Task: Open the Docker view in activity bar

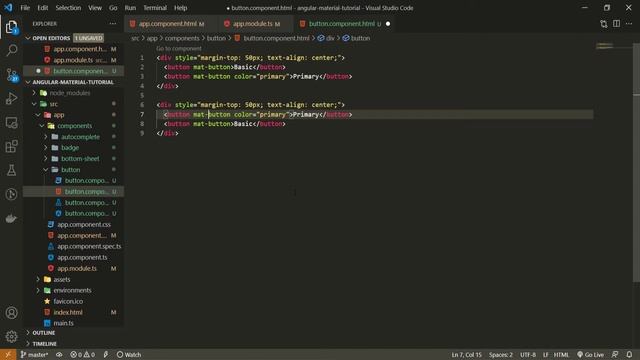Action: tap(11, 218)
